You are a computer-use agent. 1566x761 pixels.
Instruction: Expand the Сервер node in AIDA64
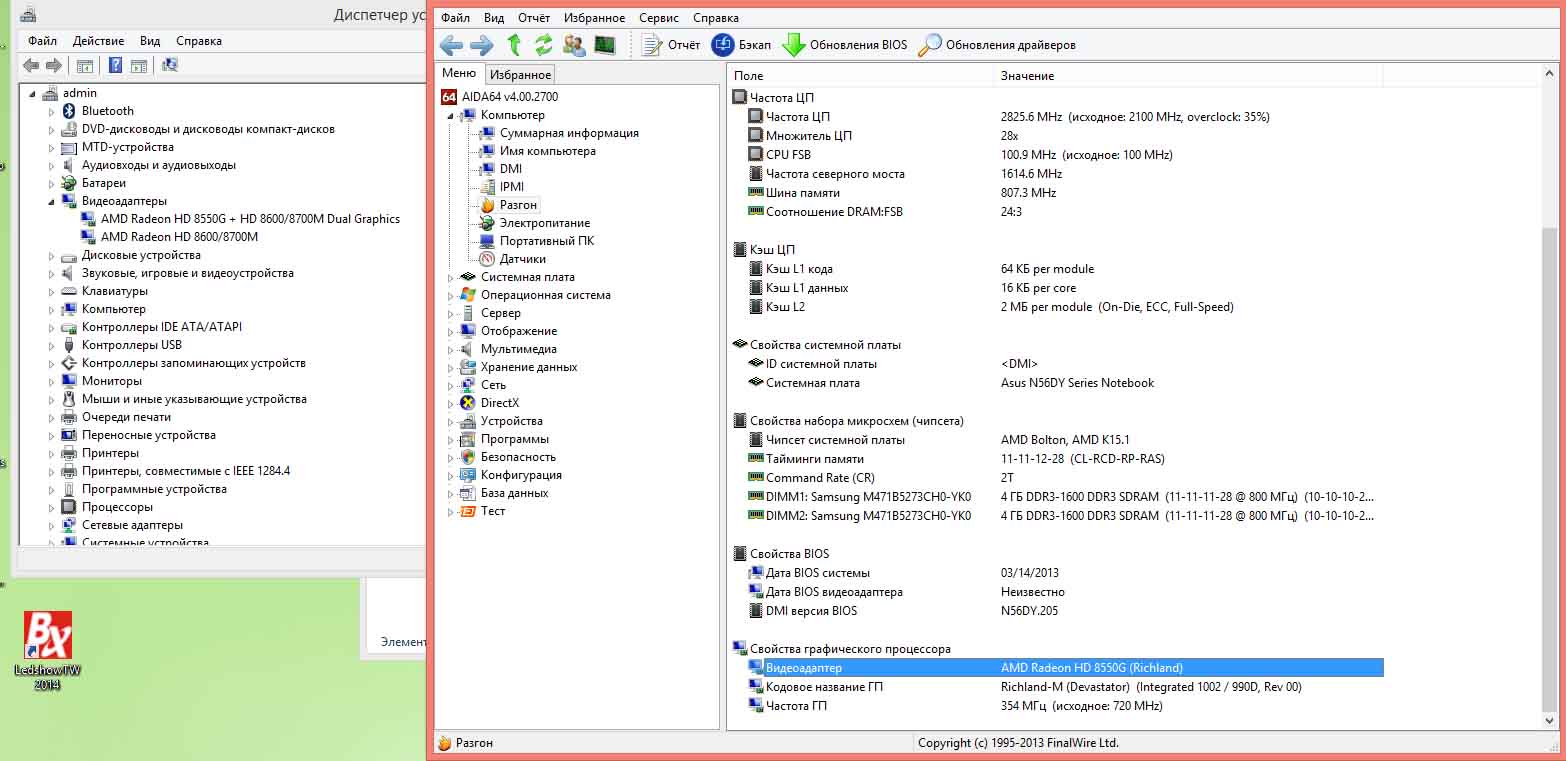coord(451,313)
